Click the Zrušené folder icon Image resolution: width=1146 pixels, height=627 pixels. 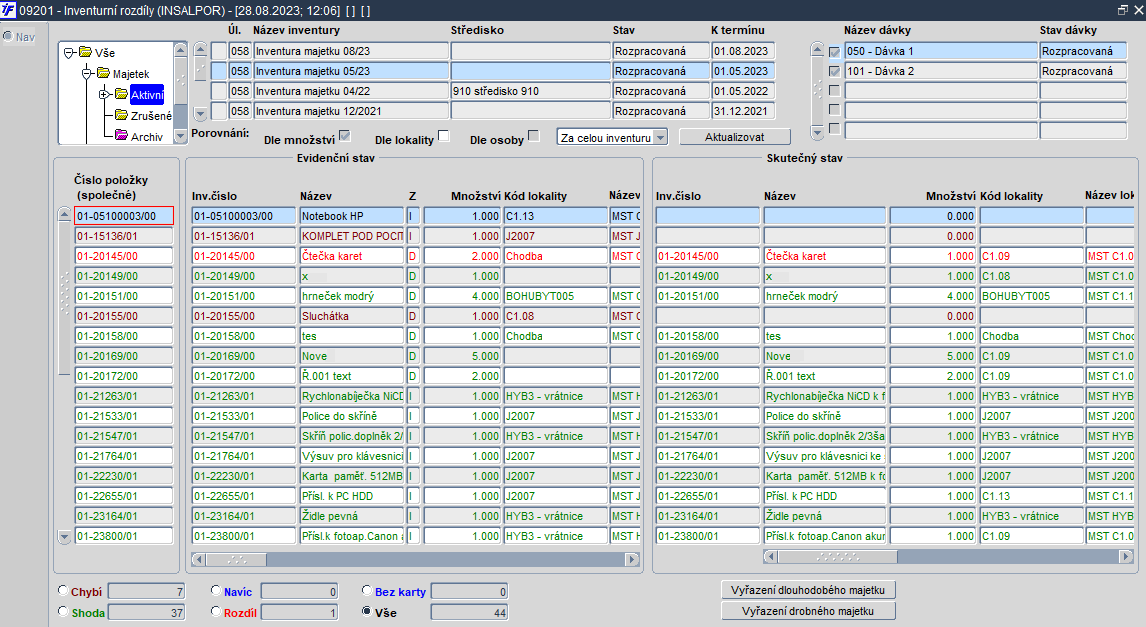pos(121,115)
